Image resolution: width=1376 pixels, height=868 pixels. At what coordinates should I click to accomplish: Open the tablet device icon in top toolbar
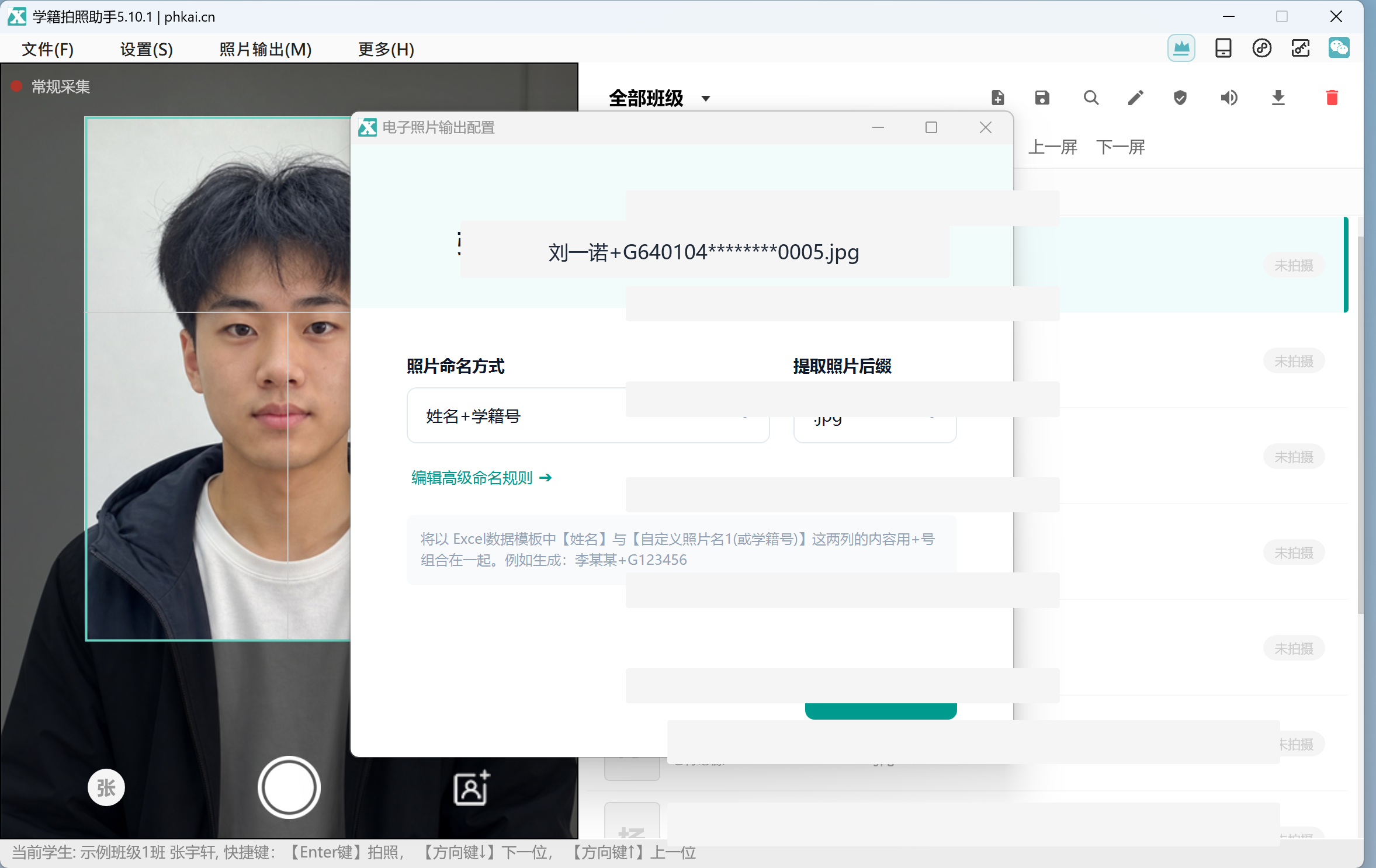[1223, 48]
